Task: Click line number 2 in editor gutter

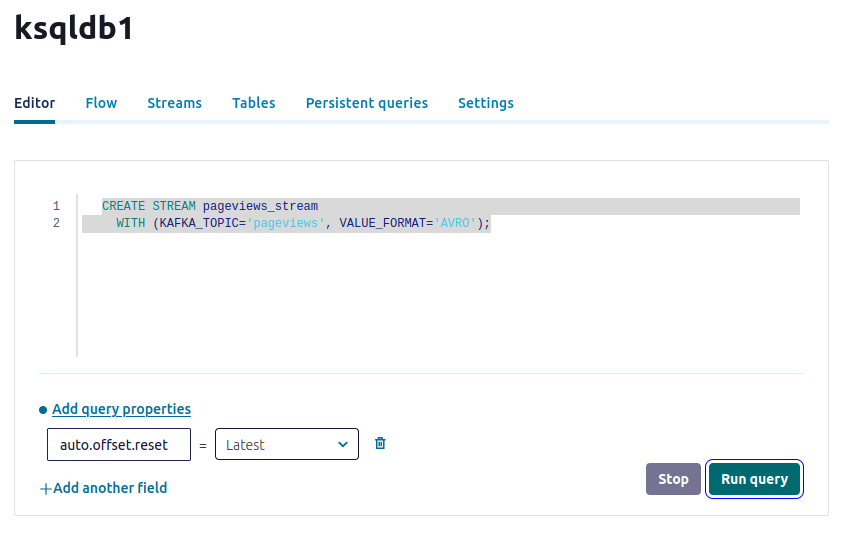Action: [56, 223]
